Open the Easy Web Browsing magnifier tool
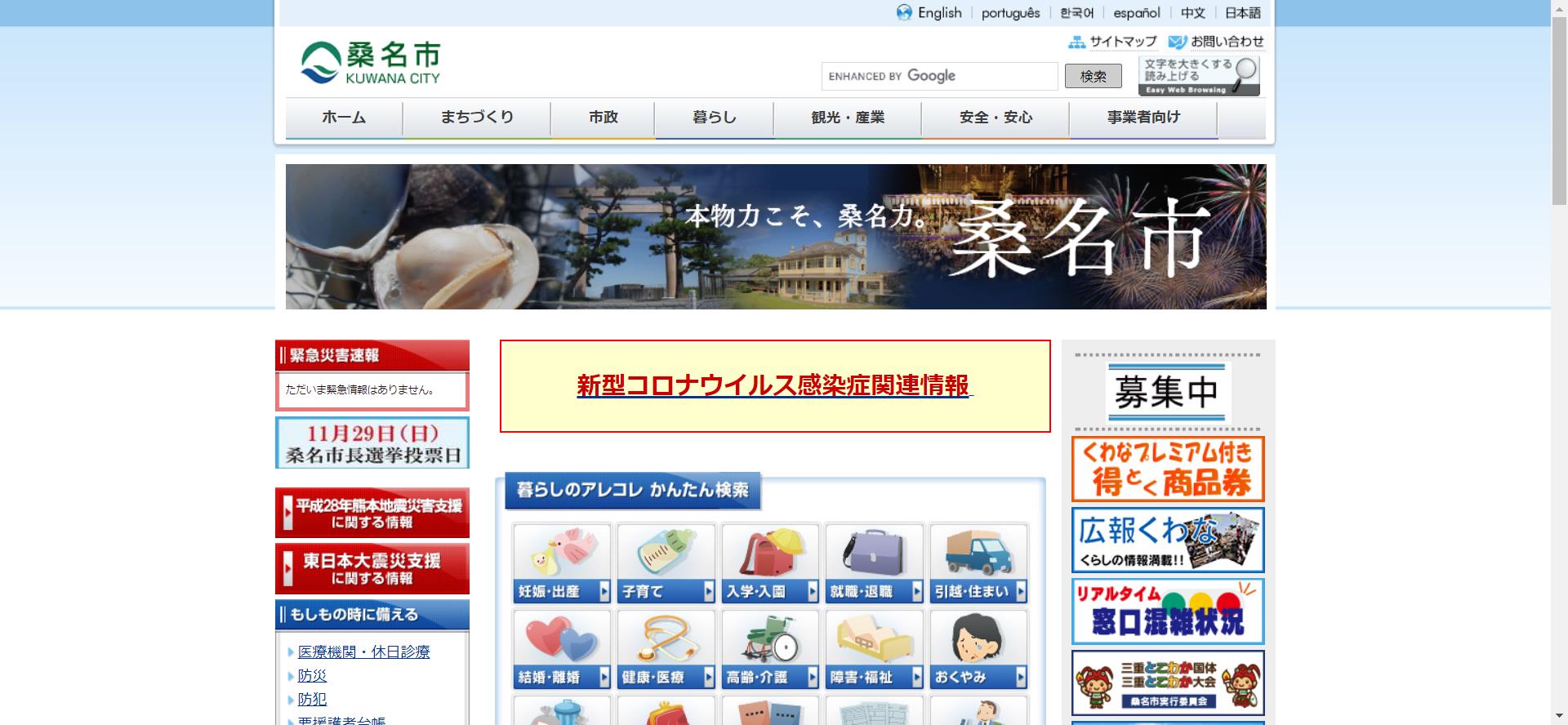1568x725 pixels. [x=1200, y=76]
